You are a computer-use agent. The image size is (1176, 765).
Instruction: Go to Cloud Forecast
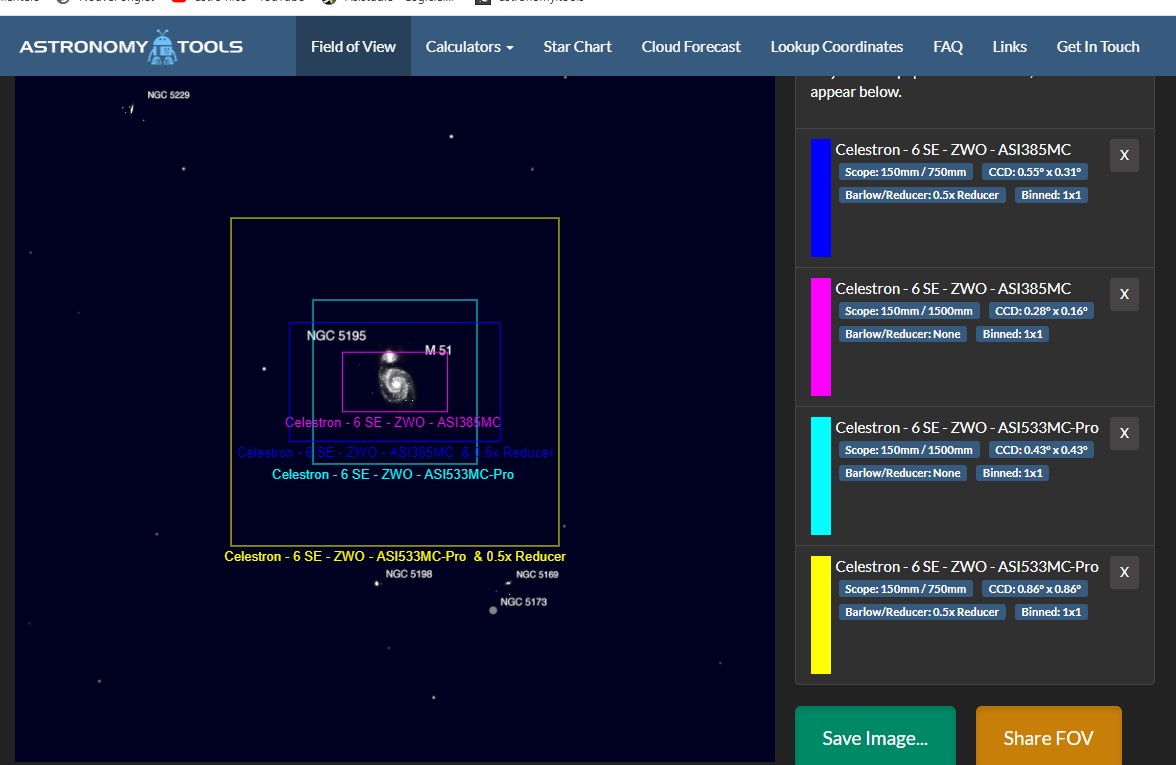[691, 46]
